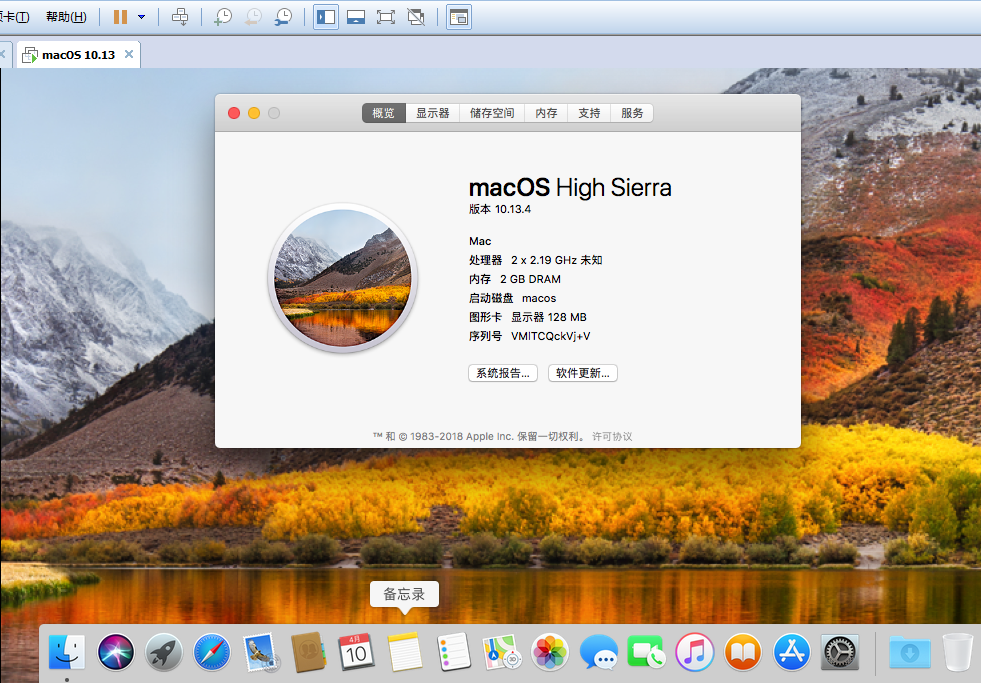Open App Store icon in Dock
Viewport: 981px width, 683px height.
791,652
